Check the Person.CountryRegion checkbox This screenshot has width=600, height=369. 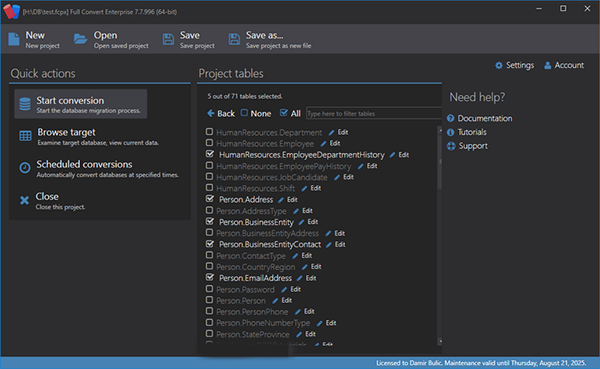pos(209,266)
